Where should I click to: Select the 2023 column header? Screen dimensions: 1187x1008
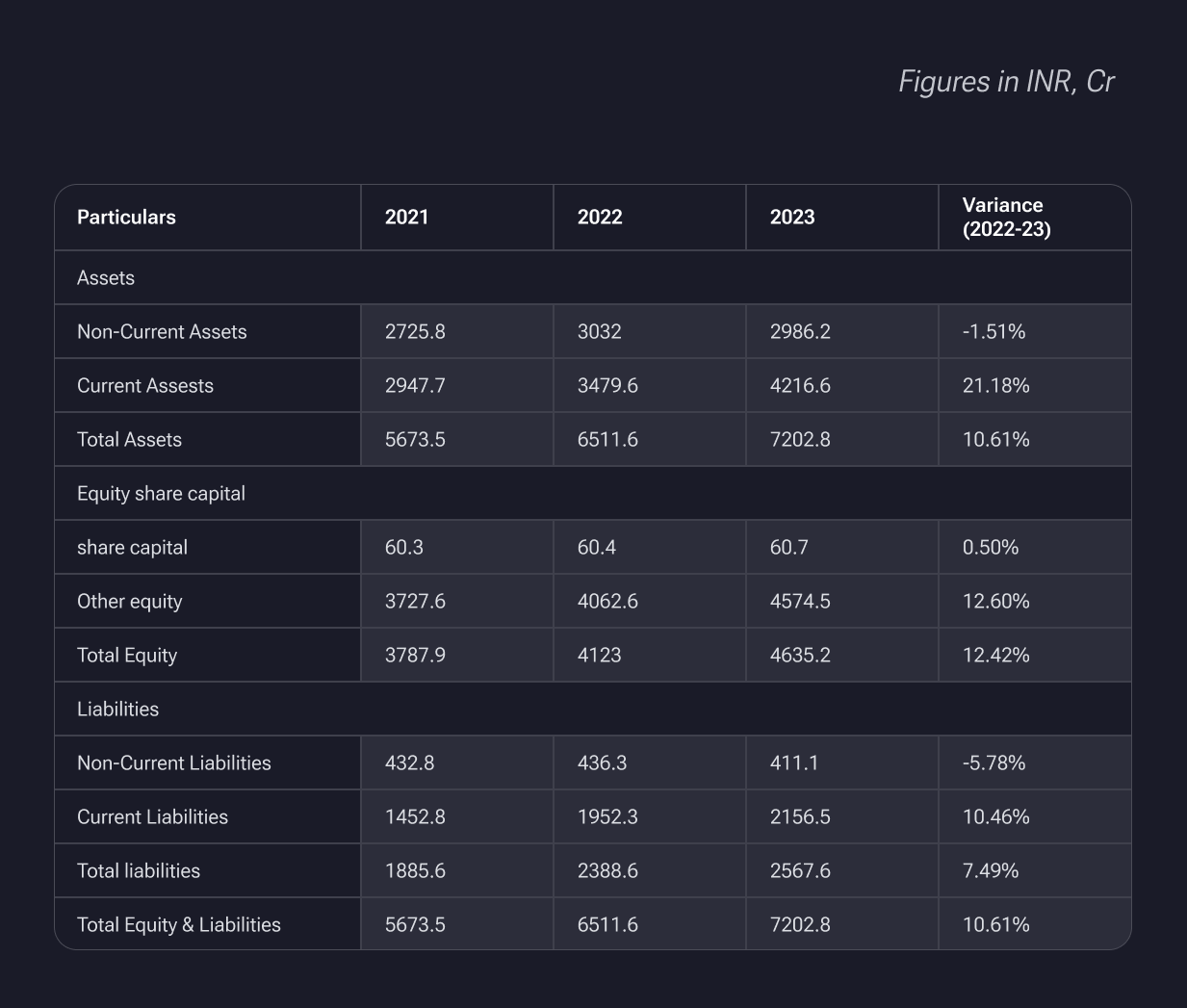792,218
